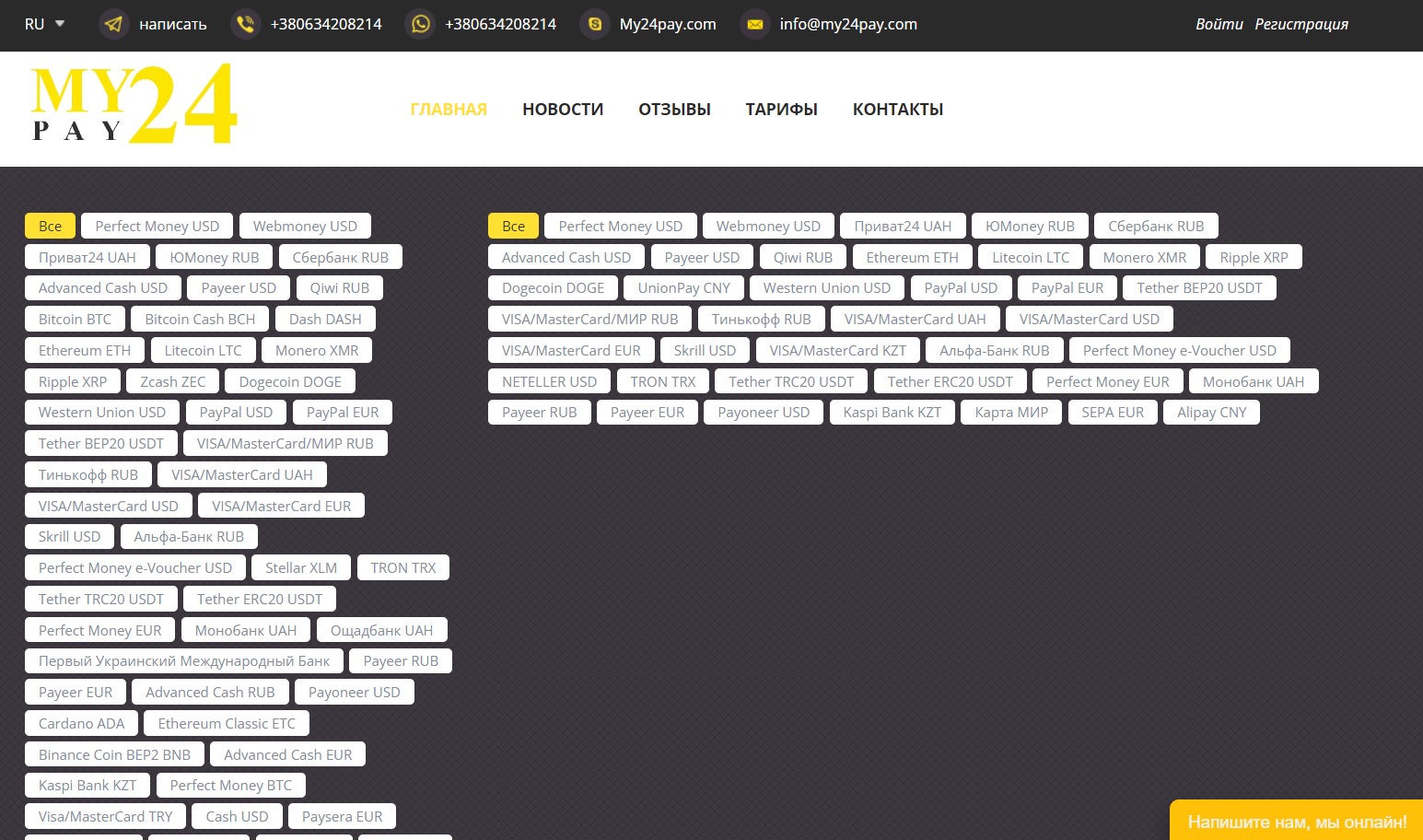This screenshot has width=1423, height=840.
Task: Pick 'TRON TRX' in right list
Action: (x=663, y=382)
